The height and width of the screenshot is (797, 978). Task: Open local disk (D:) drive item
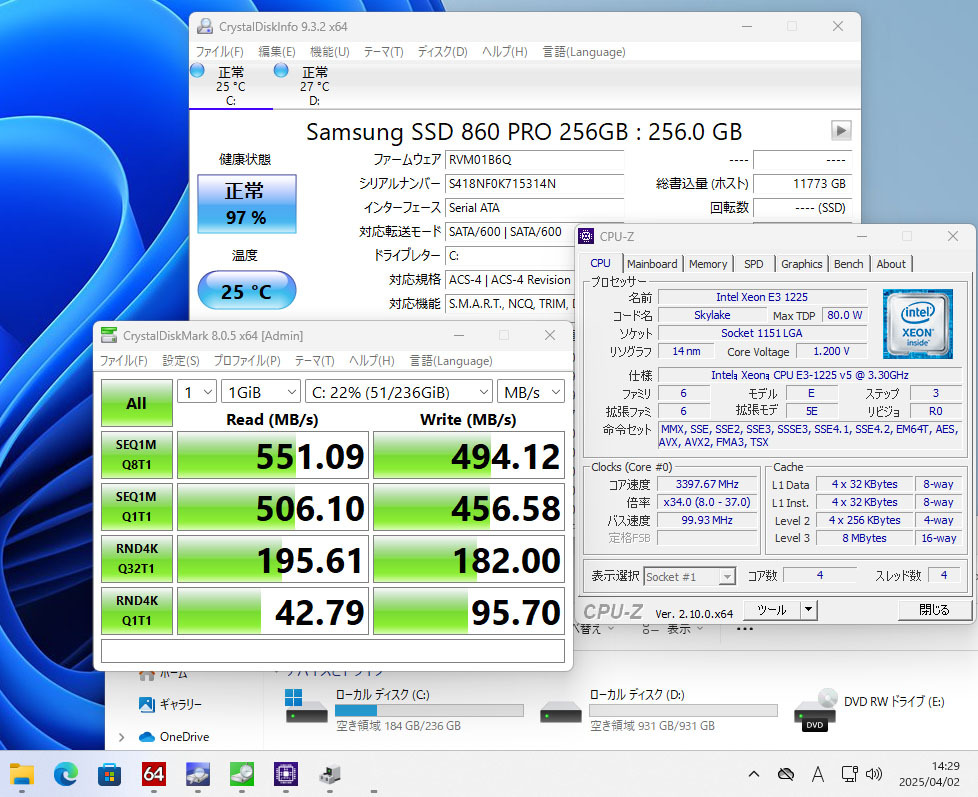(659, 710)
